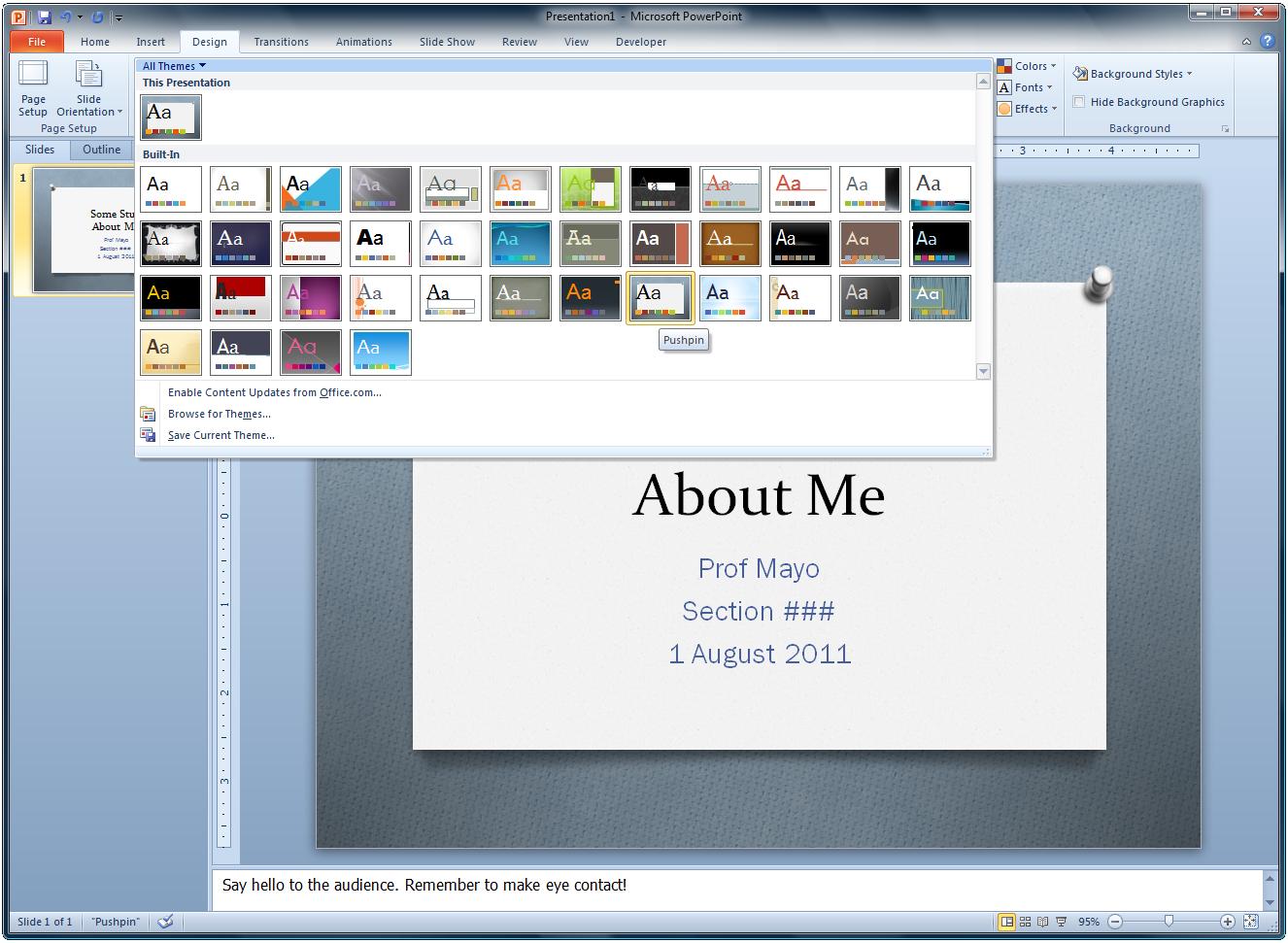Viewport: 1288px width, 943px height.
Task: Fit slide to current window
Action: [x=1250, y=922]
